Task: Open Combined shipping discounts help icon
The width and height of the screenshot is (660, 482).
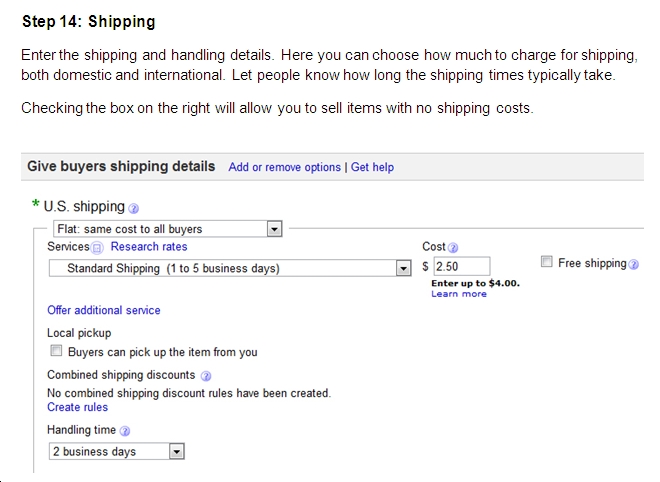Action: point(206,376)
